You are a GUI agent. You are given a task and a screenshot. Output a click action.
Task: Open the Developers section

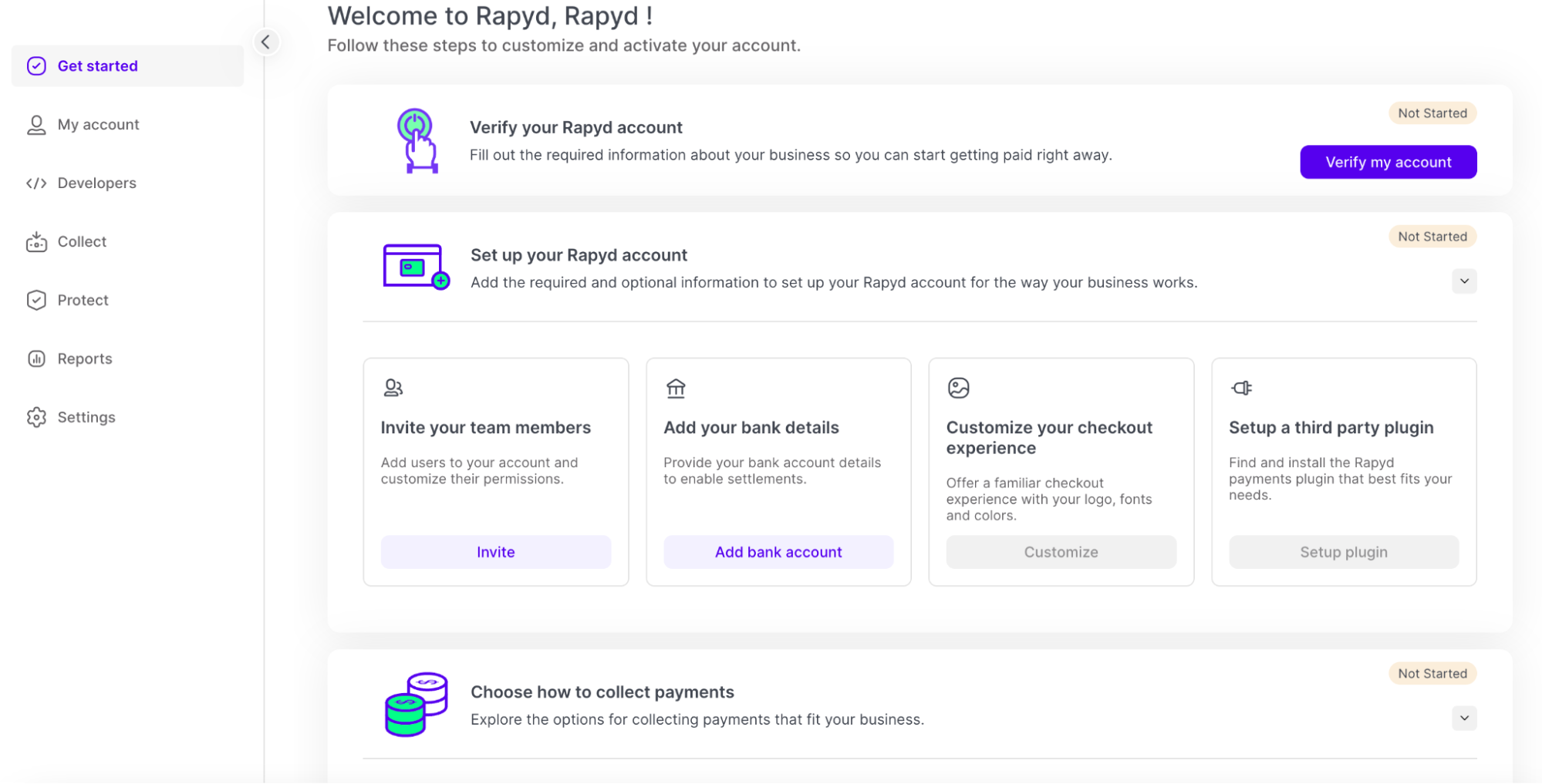(96, 183)
